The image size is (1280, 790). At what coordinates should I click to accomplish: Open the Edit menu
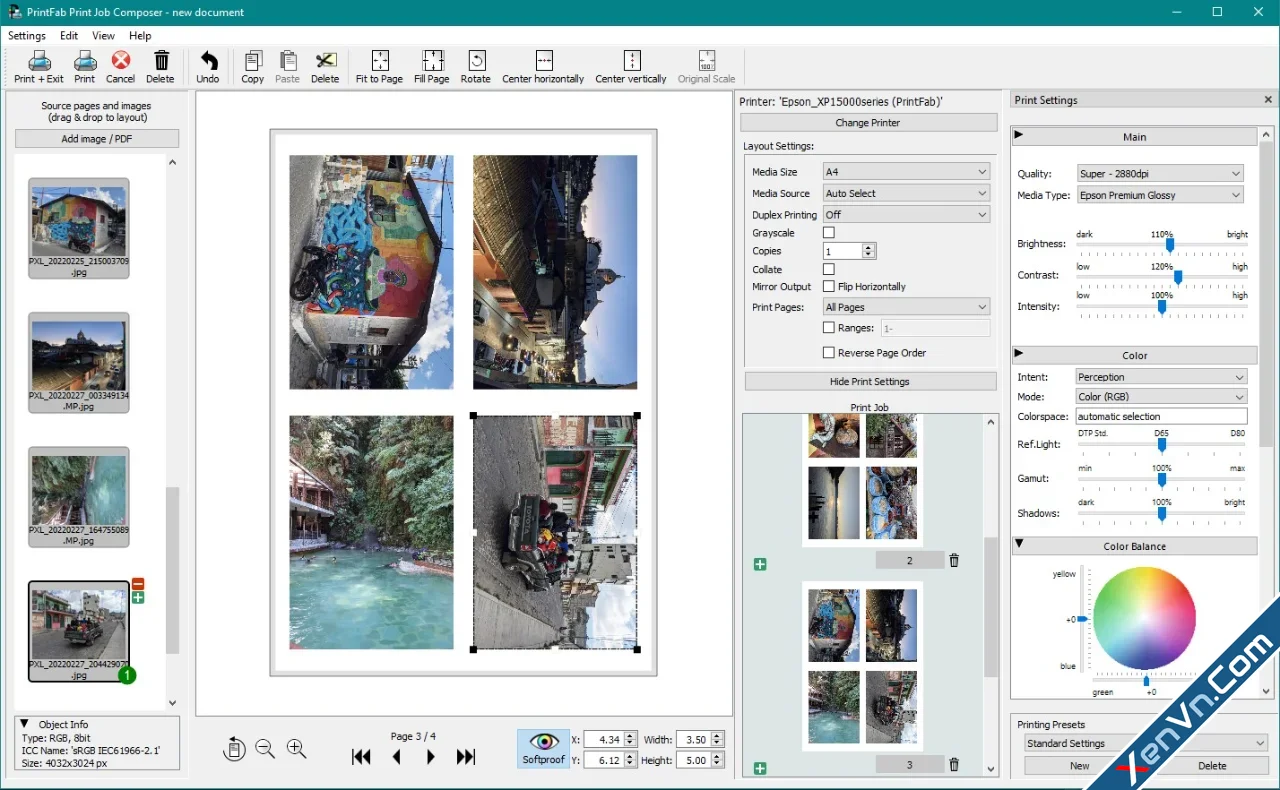point(69,36)
